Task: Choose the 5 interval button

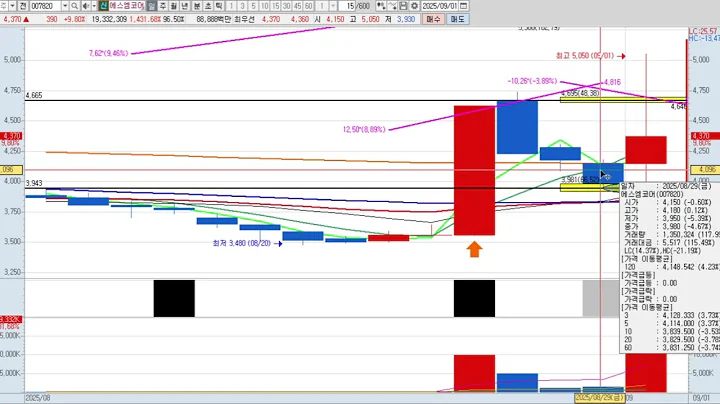Action: click(x=253, y=6)
